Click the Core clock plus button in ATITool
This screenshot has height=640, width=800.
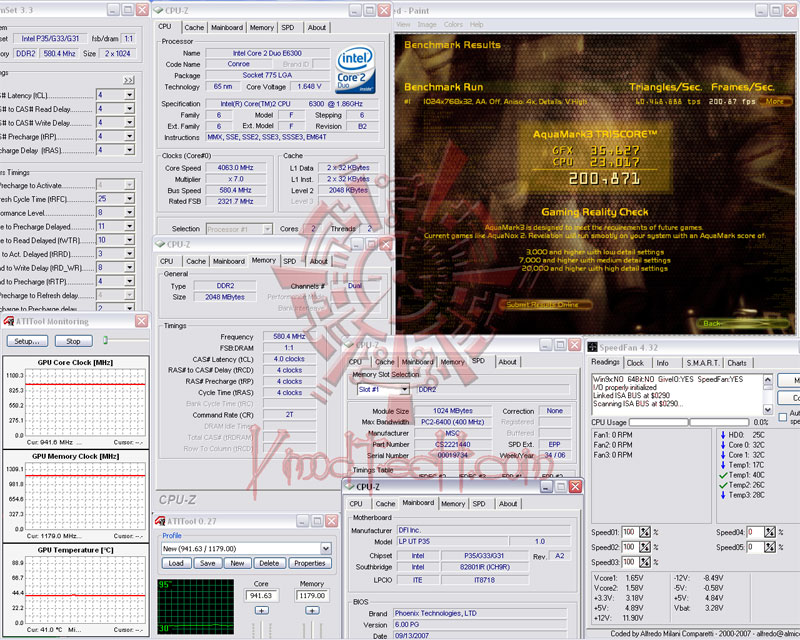point(261,610)
